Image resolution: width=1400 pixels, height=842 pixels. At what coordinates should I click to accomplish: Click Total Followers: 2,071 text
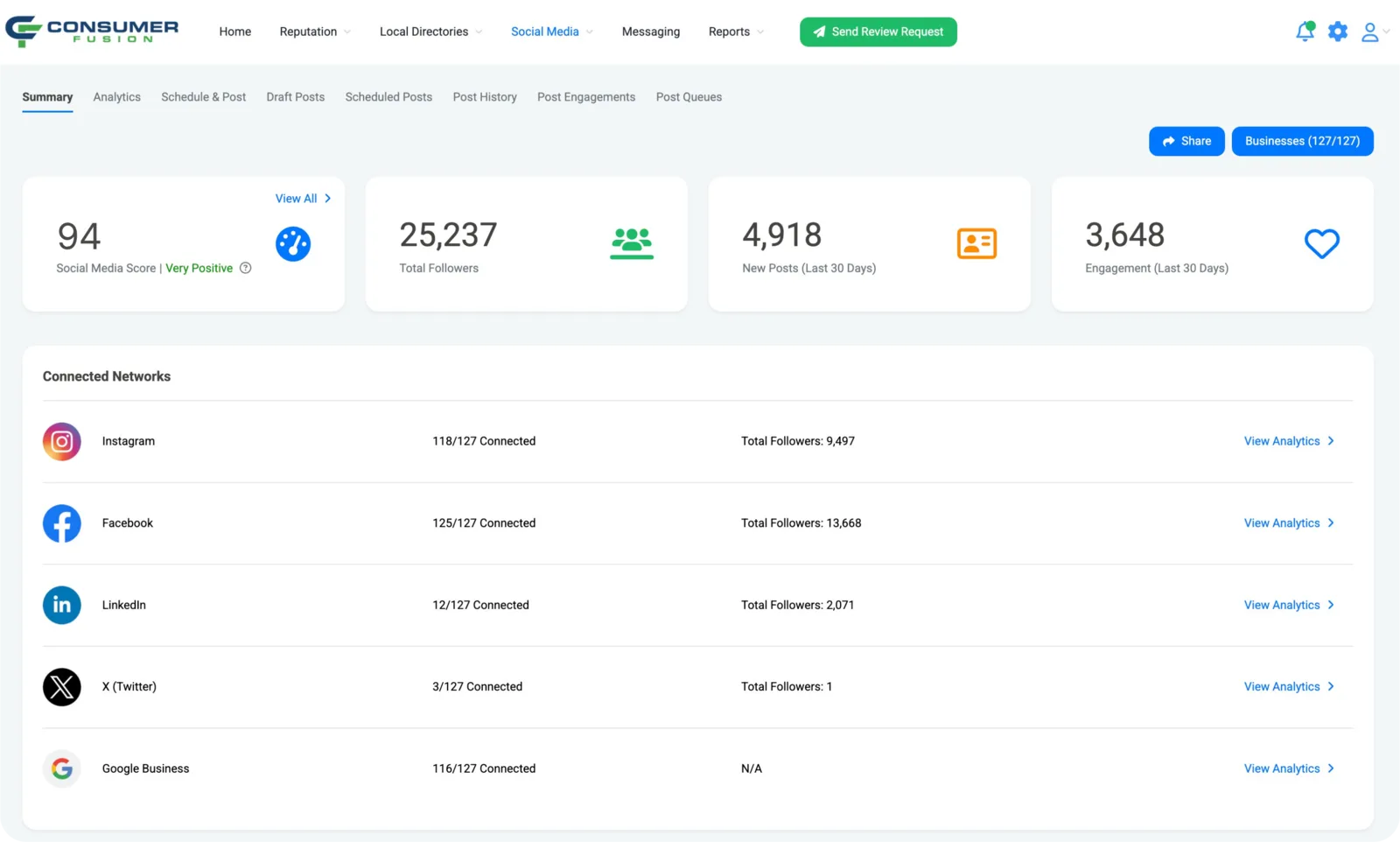[x=797, y=605]
